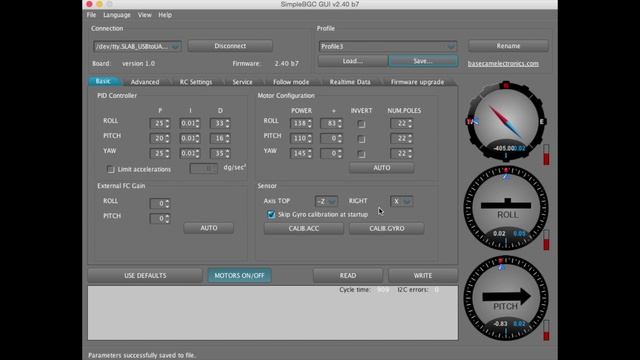This screenshot has width=640, height=360.
Task: Click the CALIB.ACC button
Action: 304,228
